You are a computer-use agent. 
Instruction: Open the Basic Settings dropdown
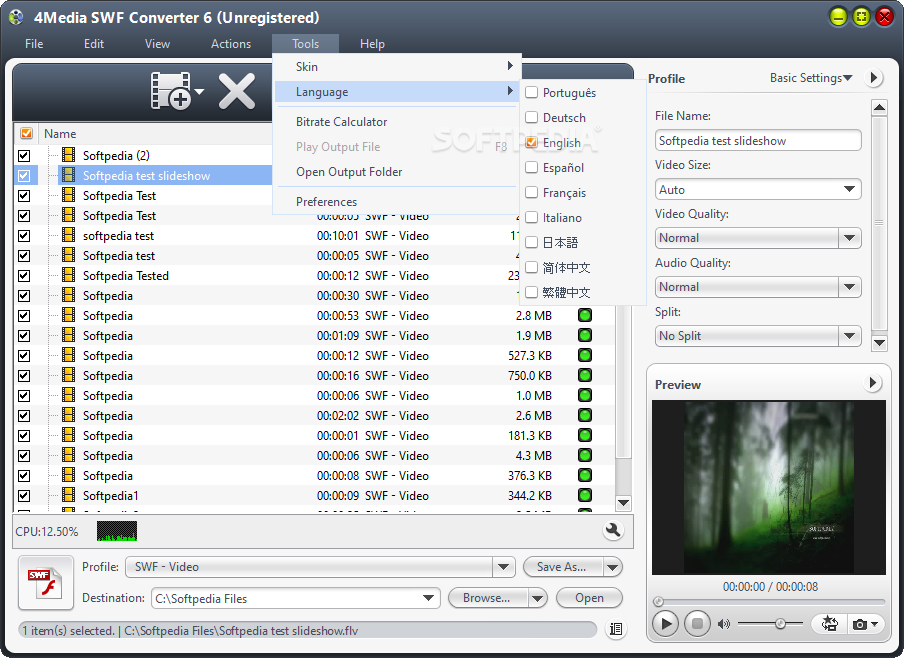811,78
